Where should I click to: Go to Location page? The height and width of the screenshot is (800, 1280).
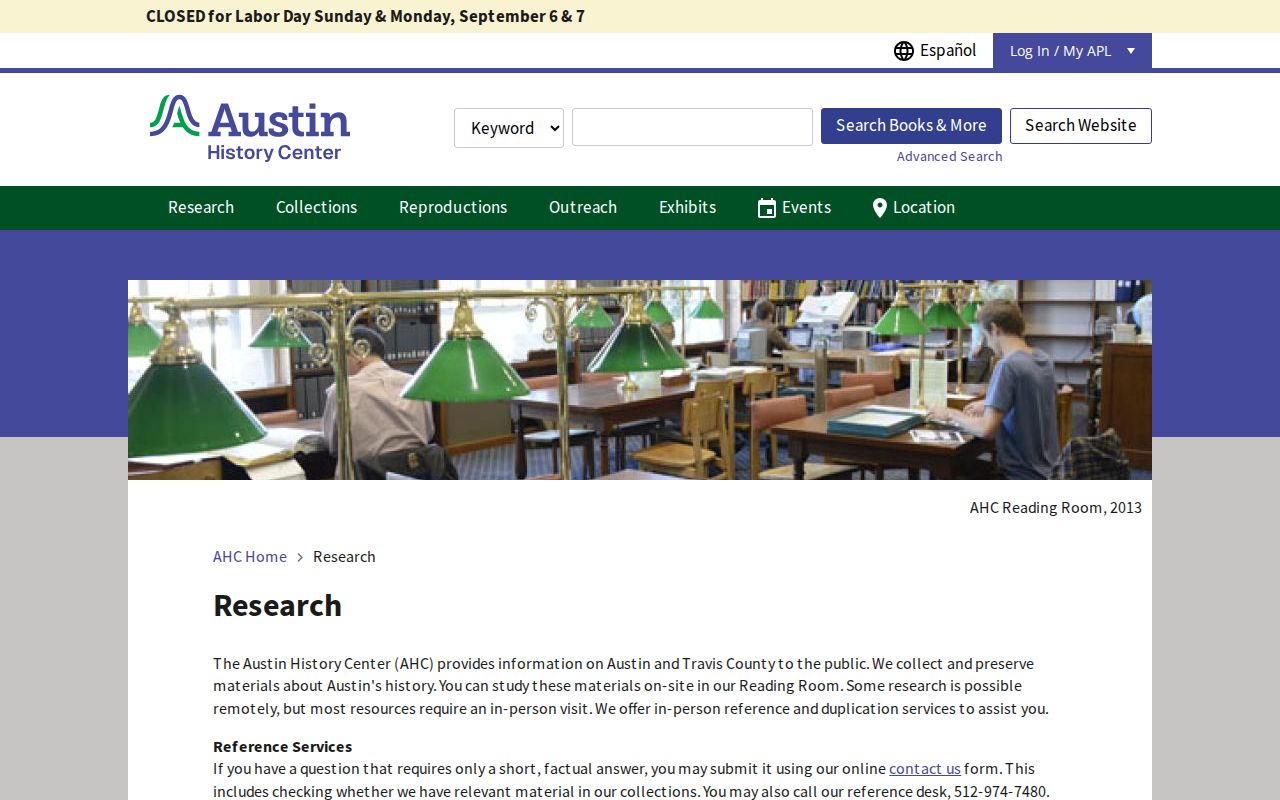pos(914,207)
